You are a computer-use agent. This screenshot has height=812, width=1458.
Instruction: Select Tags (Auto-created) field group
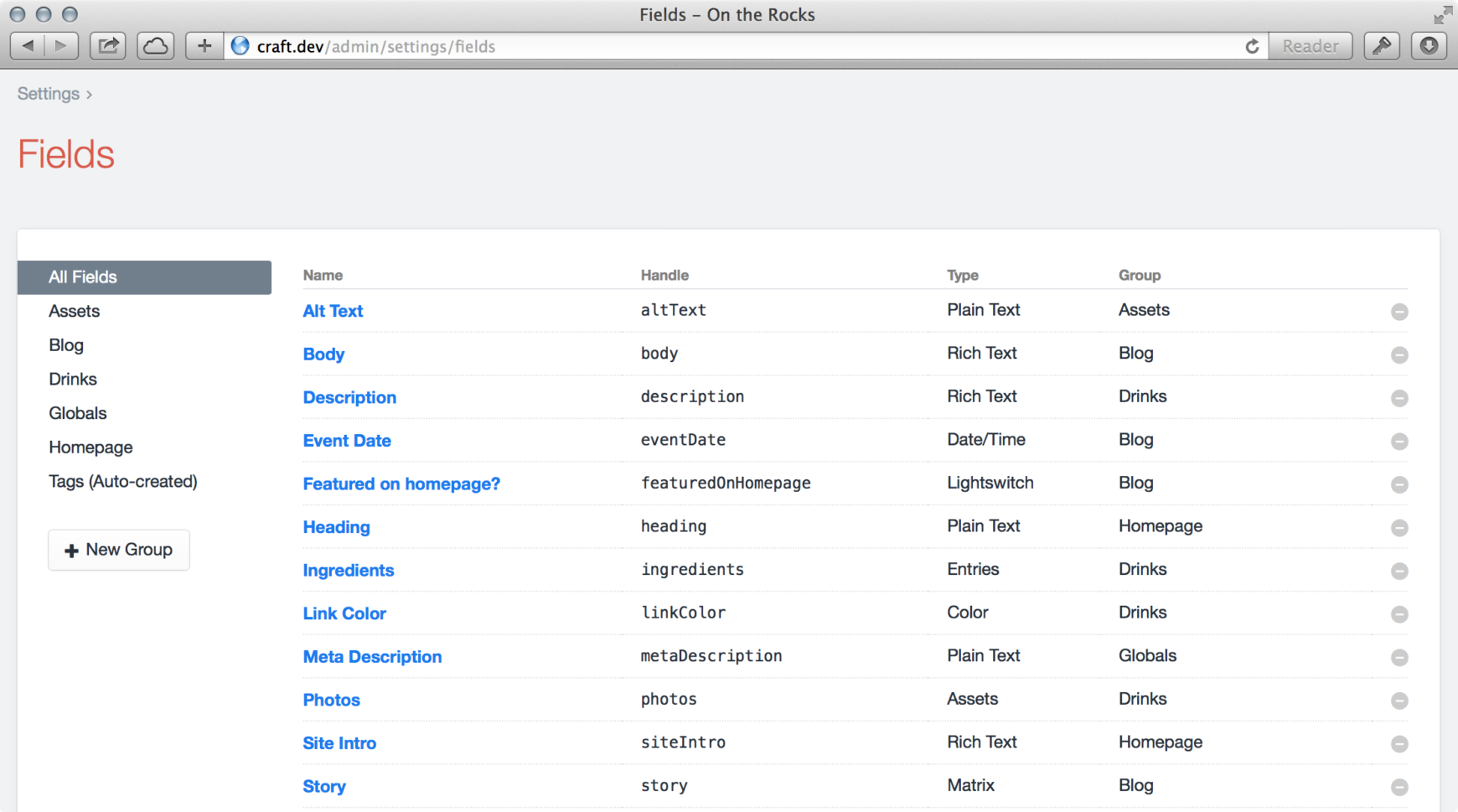coord(123,482)
